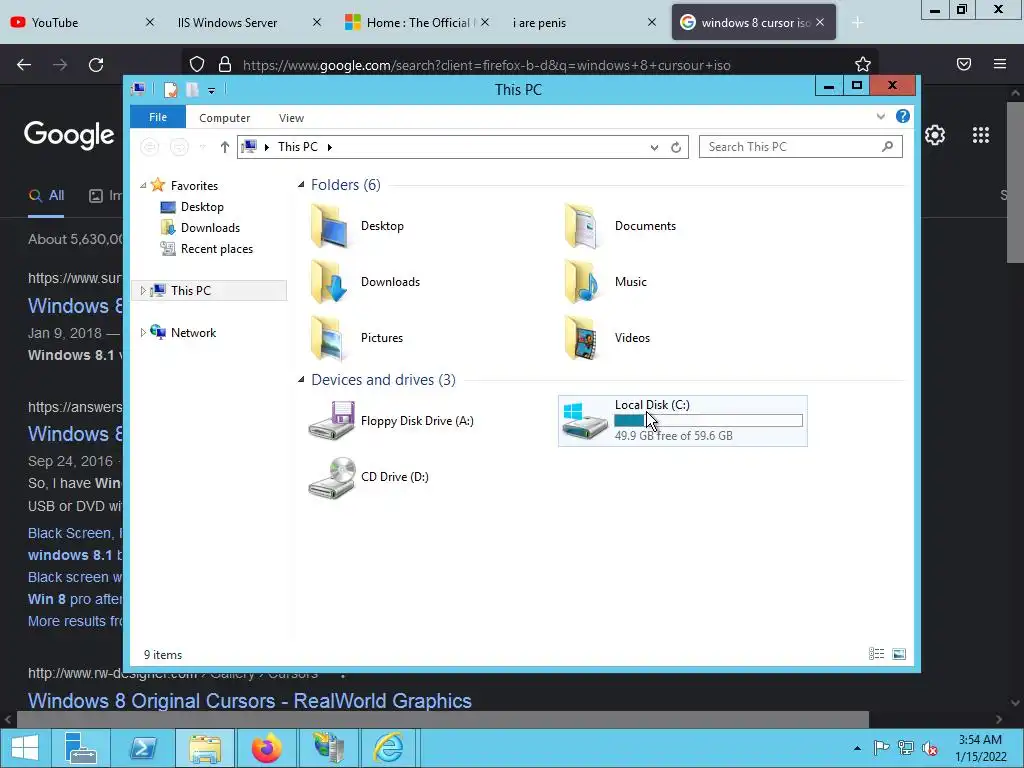Open Windows 8 Original Cursors result link
The height and width of the screenshot is (768, 1024).
[x=249, y=701]
